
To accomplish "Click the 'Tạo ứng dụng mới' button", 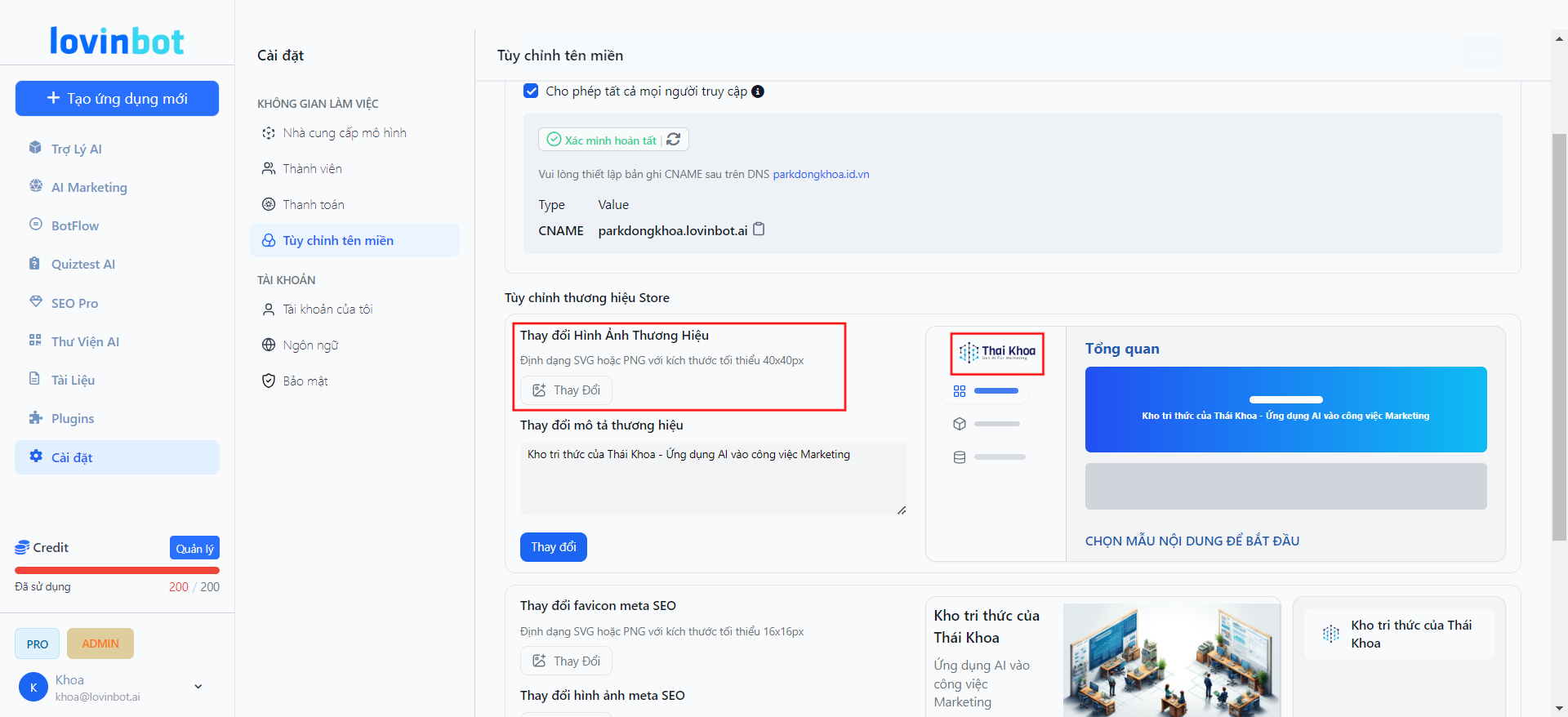I will coord(117,99).
